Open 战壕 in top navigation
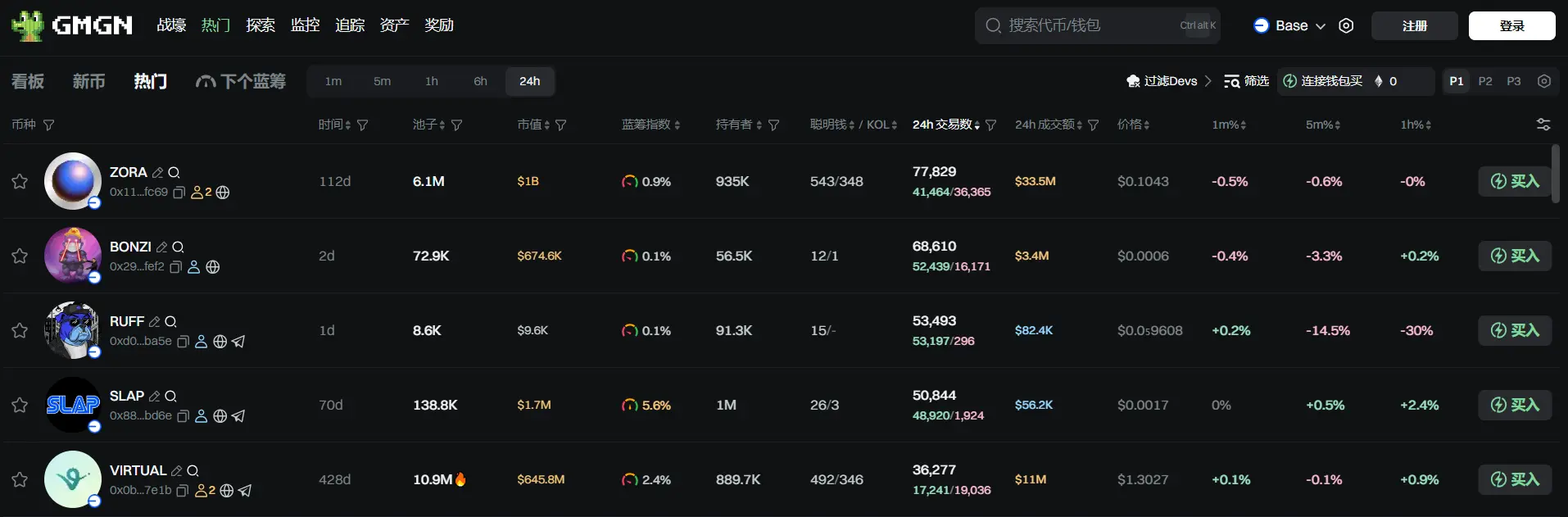 tap(171, 25)
